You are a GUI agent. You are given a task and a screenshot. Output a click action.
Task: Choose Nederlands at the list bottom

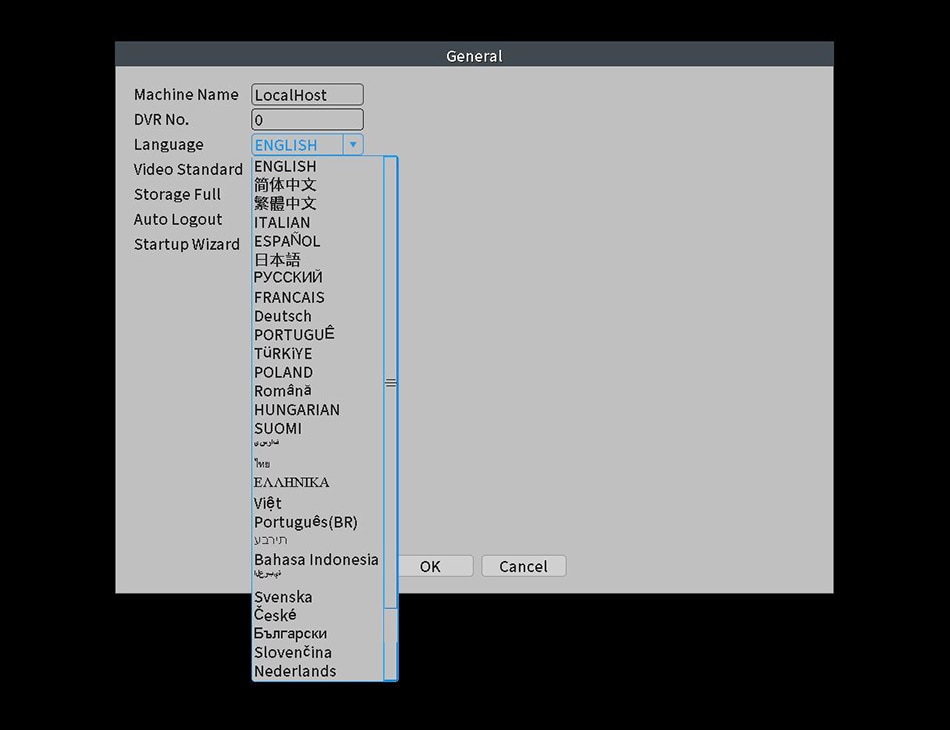(295, 671)
